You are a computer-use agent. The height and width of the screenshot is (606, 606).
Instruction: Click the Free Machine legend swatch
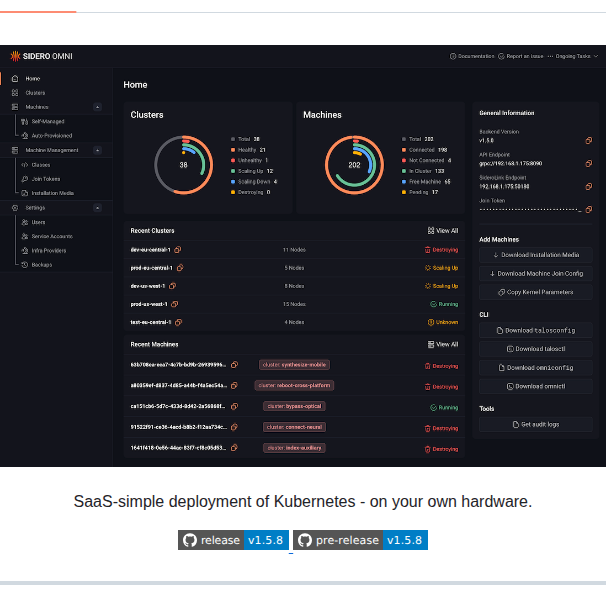pyautogui.click(x=404, y=182)
